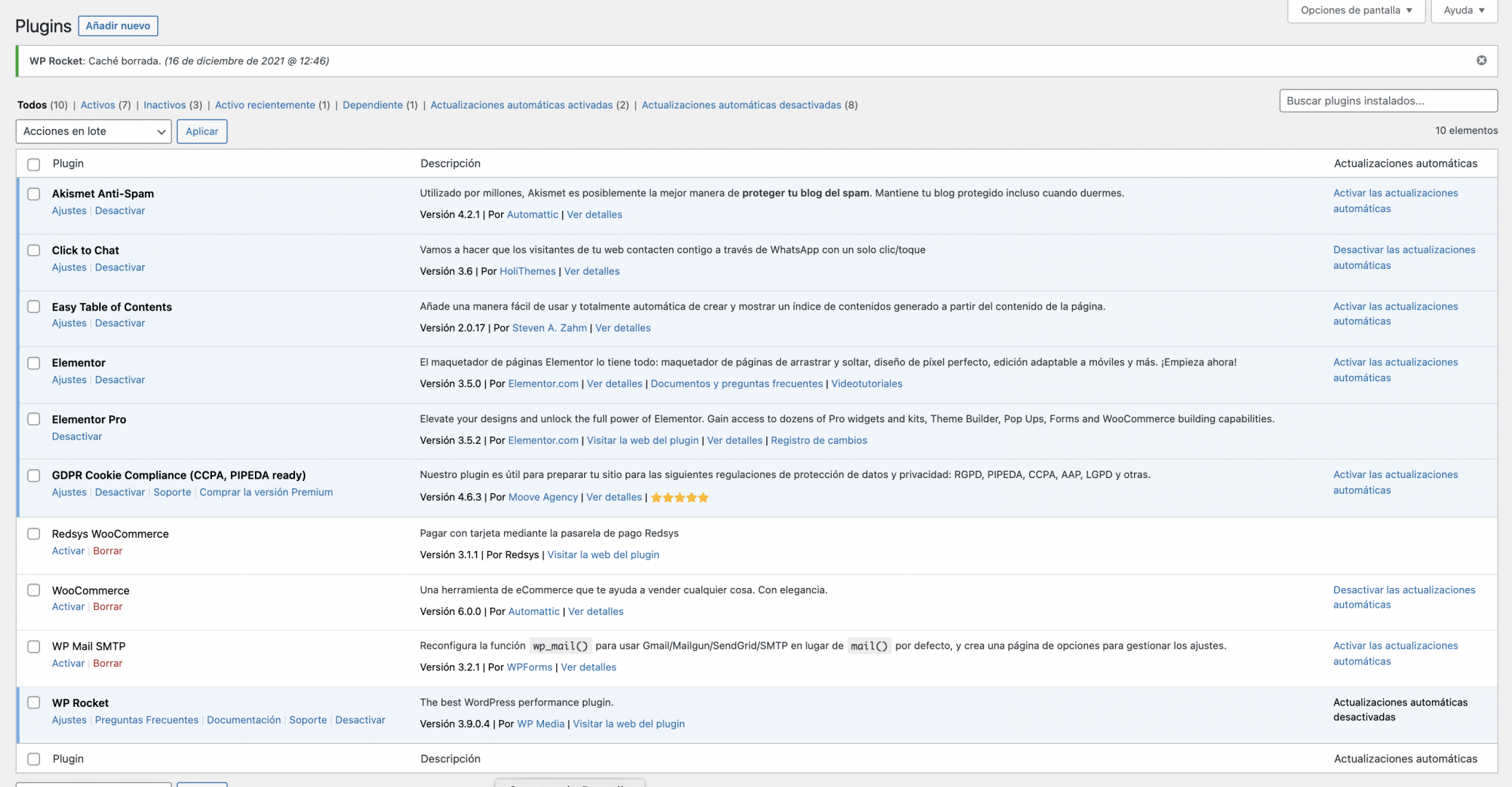Tick the Akismet Anti-Spam checkbox
The image size is (1512, 787).
(x=34, y=194)
